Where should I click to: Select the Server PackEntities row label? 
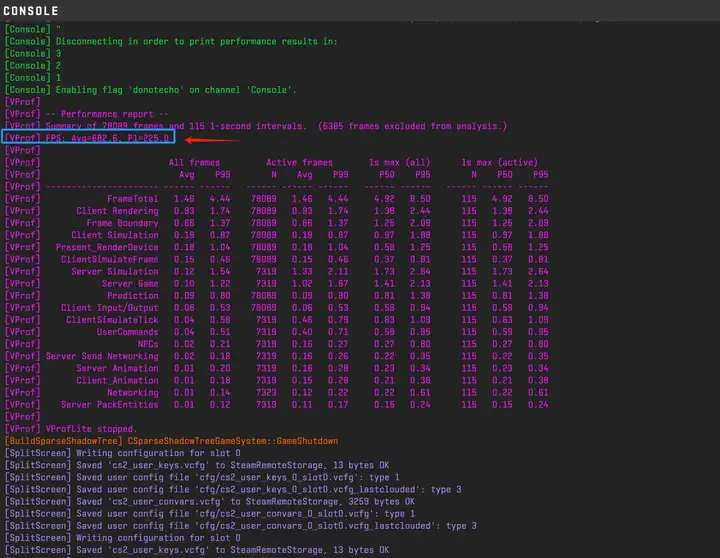[x=110, y=405]
